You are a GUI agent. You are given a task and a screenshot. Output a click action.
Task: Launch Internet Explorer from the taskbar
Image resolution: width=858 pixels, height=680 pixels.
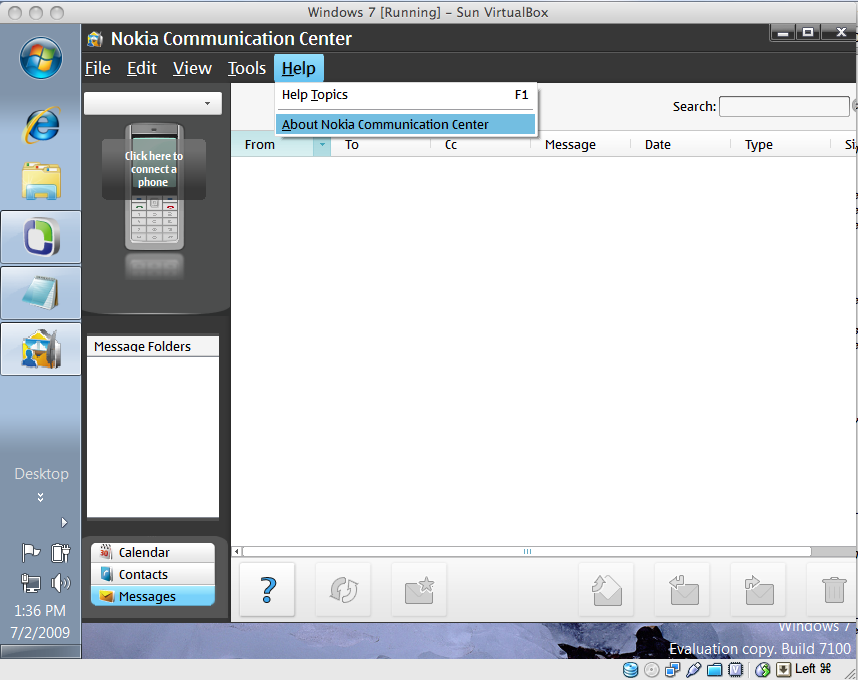click(42, 125)
